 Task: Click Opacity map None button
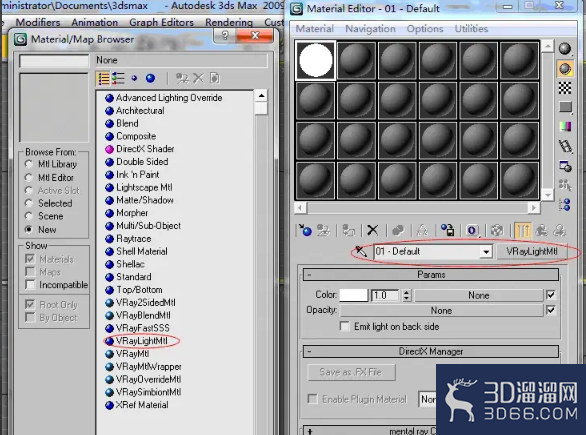tap(441, 311)
